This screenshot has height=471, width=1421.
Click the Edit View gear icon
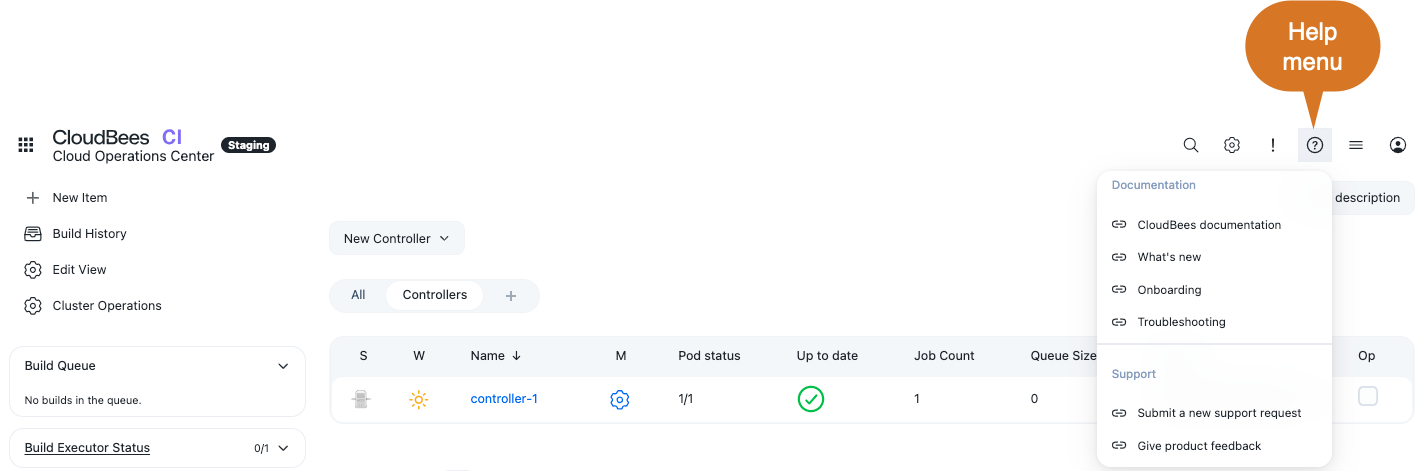click(33, 270)
